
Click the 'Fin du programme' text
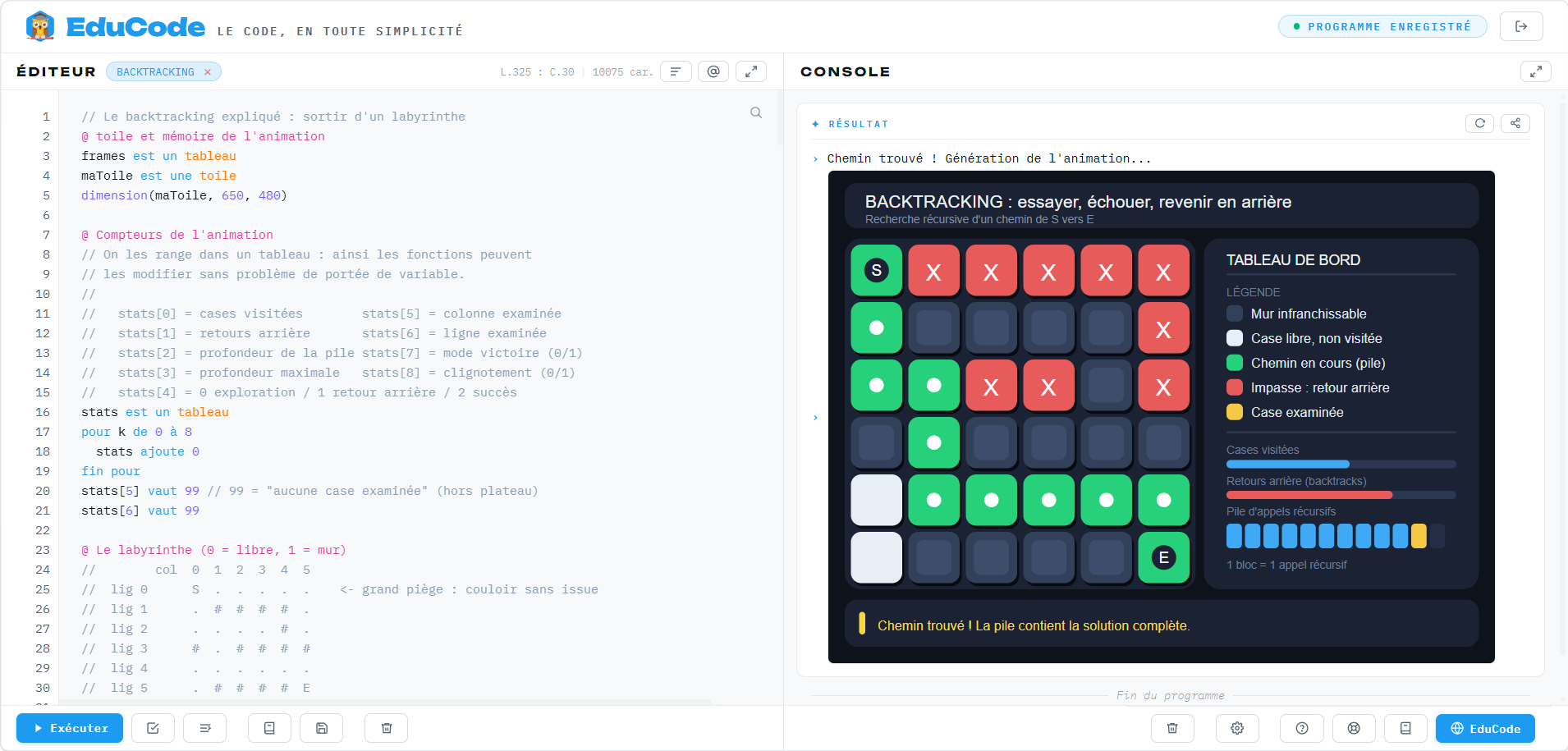(1170, 695)
